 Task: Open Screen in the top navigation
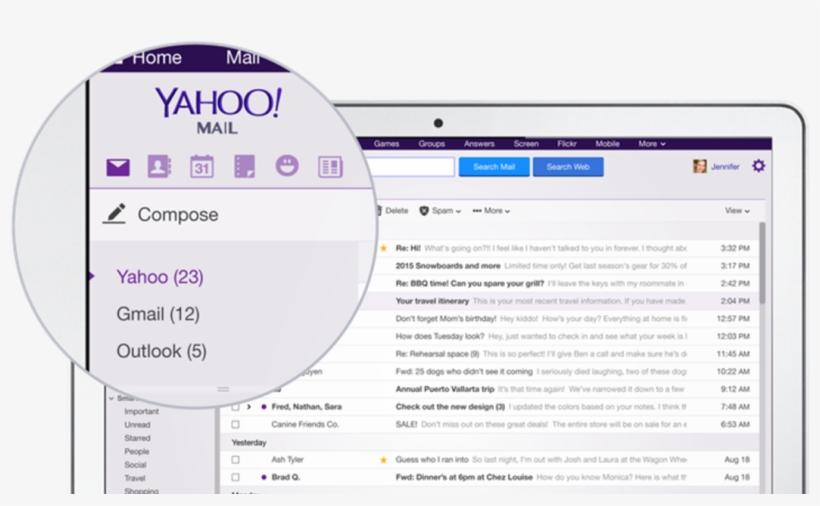point(526,144)
